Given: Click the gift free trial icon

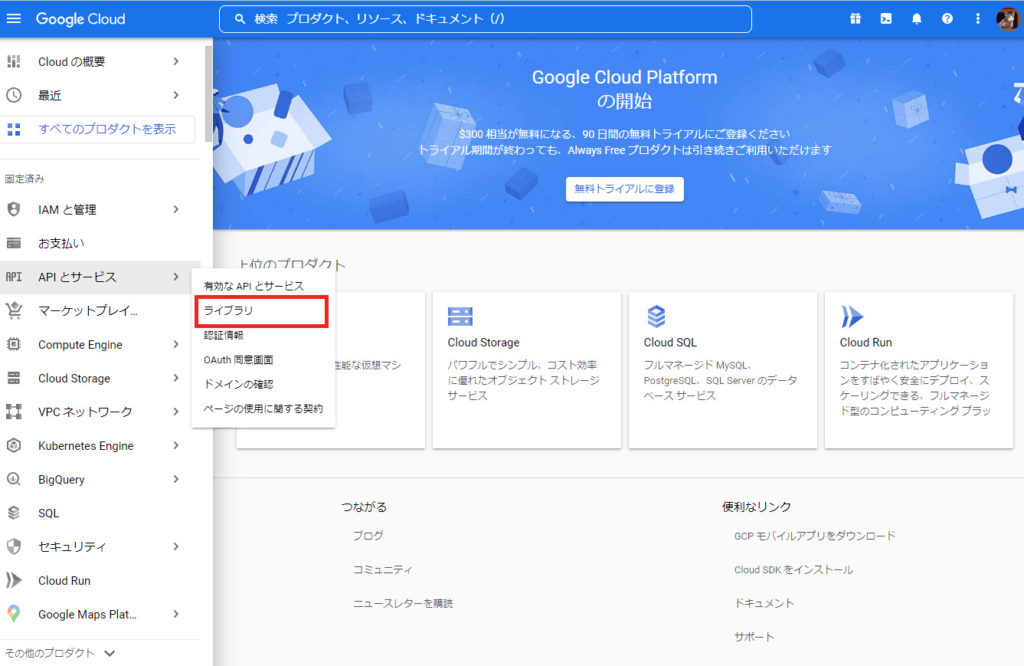Looking at the screenshot, I should (855, 19).
